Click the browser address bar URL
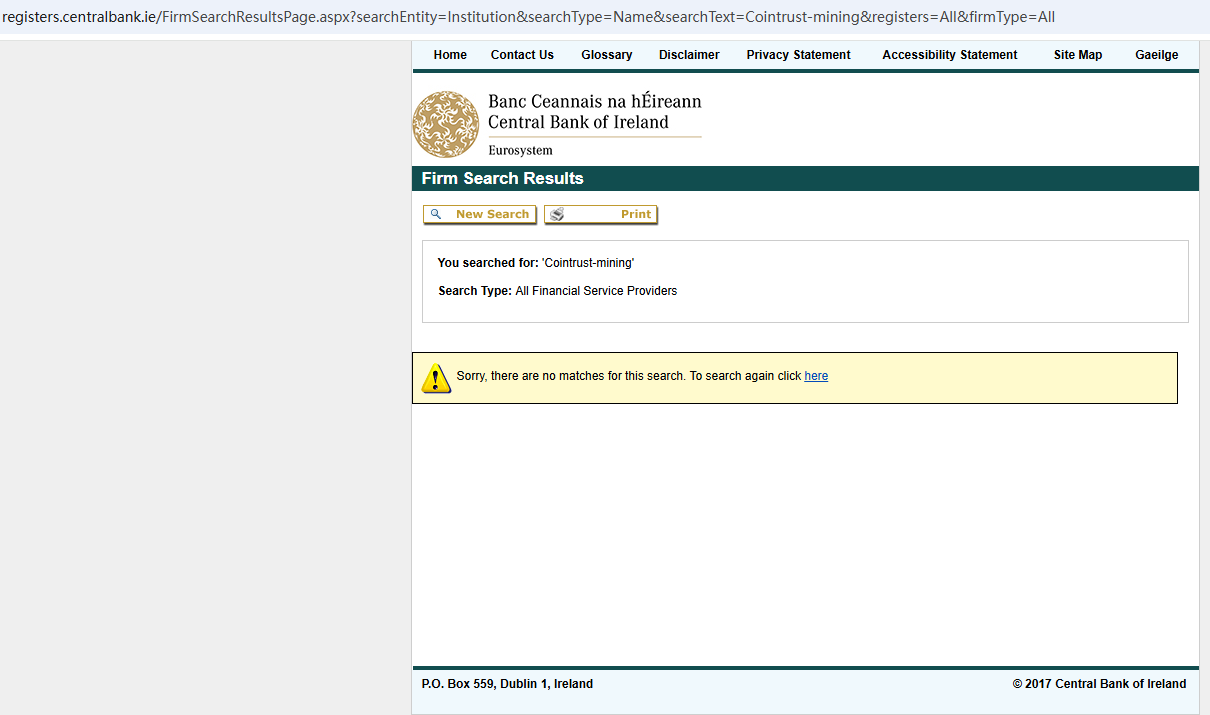This screenshot has height=715, width=1210. click(x=528, y=17)
